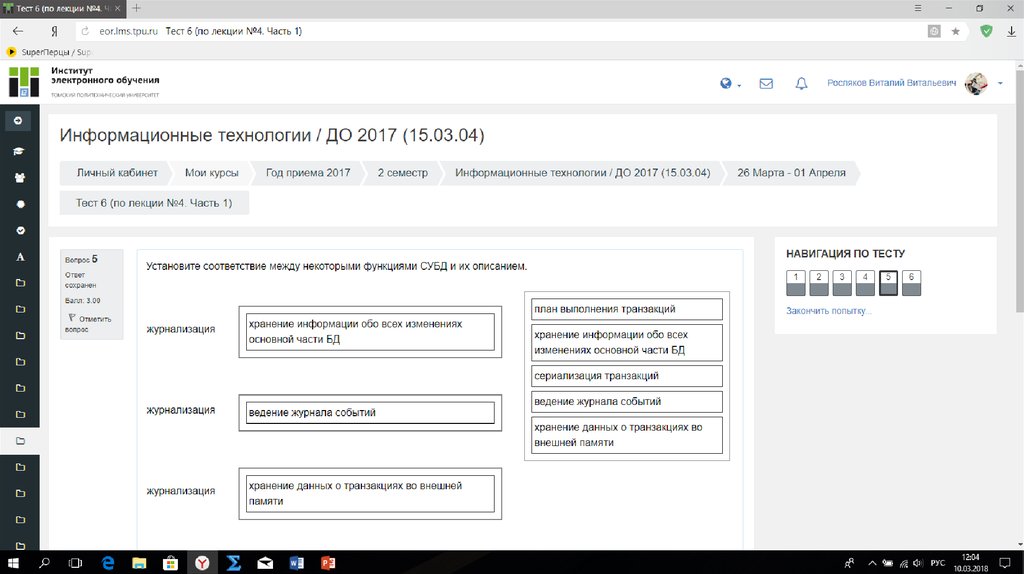Open the messages envelope icon
The height and width of the screenshot is (574, 1024).
pyautogui.click(x=766, y=84)
